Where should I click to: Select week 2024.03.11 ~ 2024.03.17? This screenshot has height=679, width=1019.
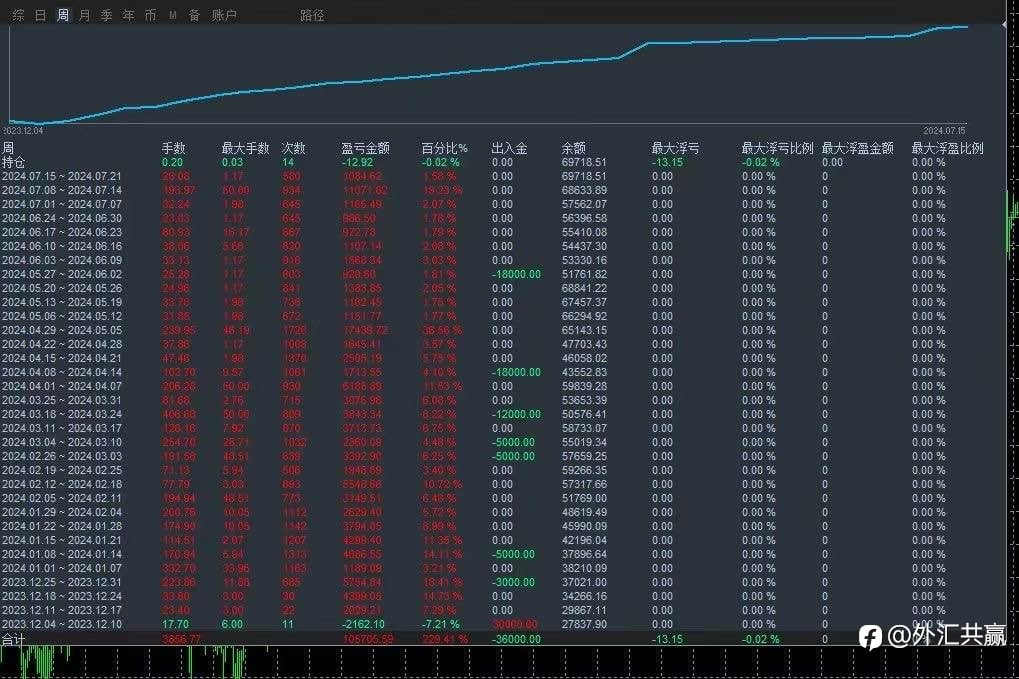[61, 428]
